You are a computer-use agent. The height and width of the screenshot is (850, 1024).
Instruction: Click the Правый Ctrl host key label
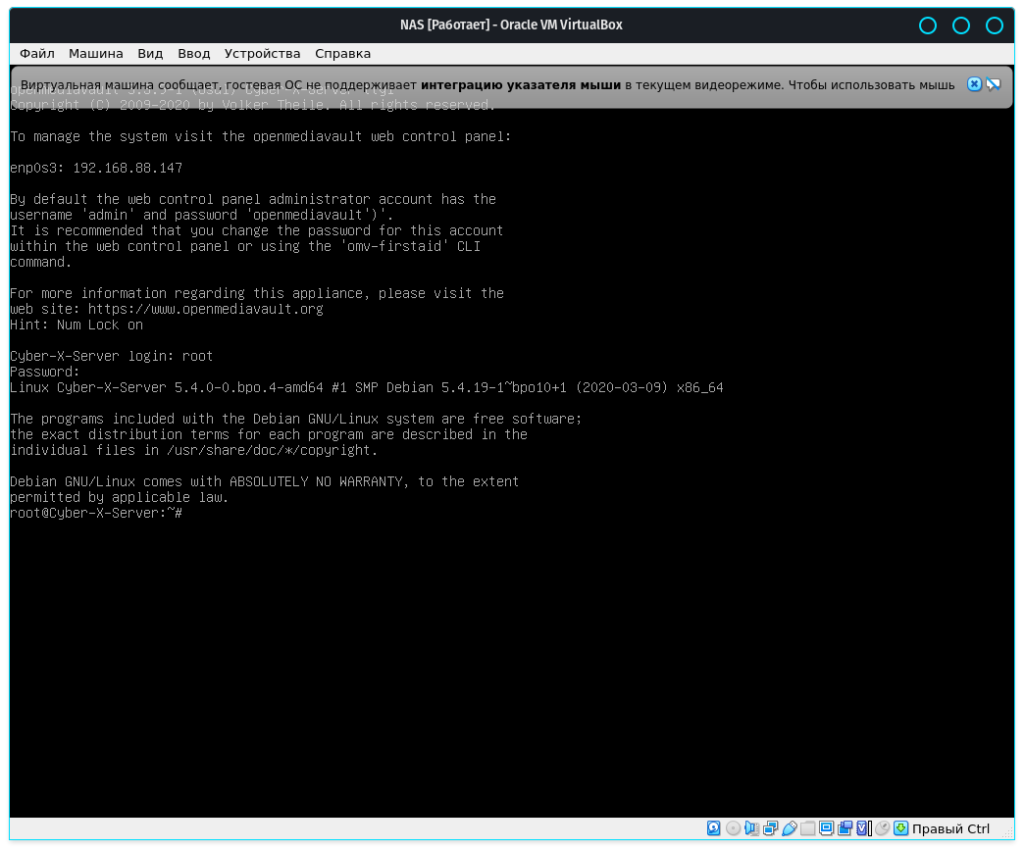tap(951, 828)
